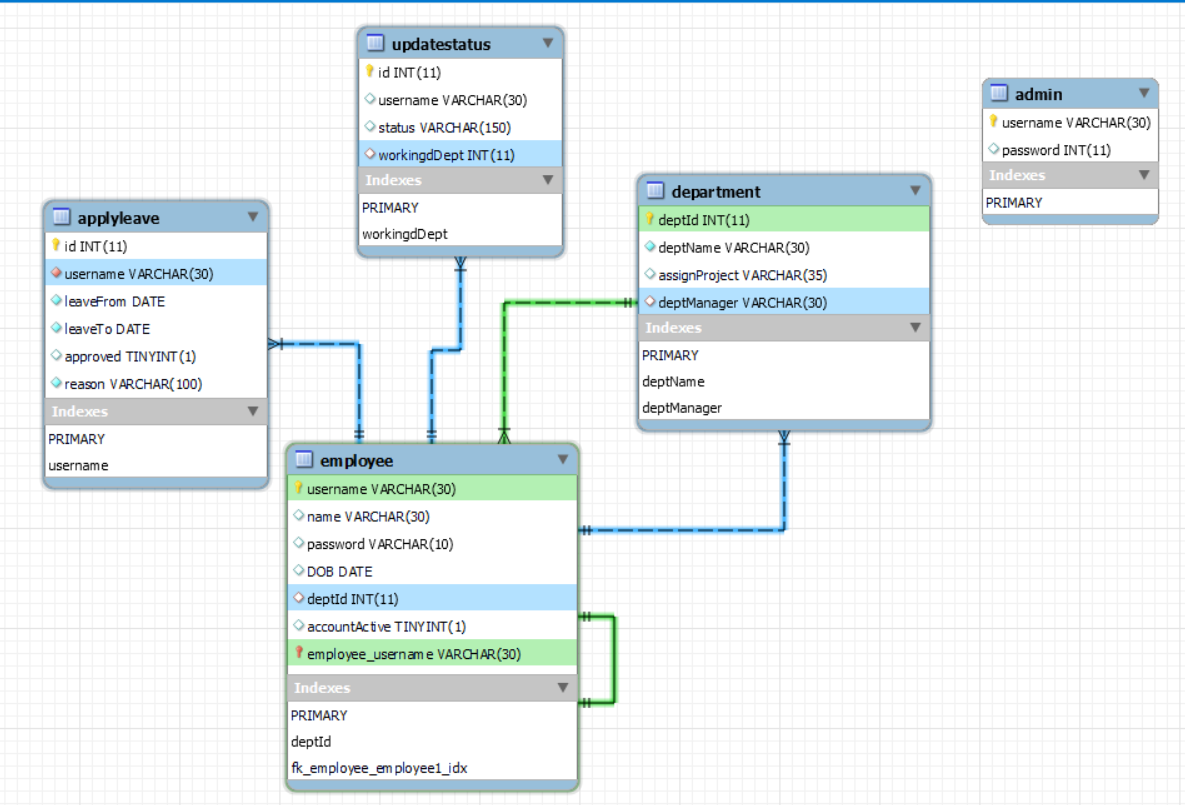1185x805 pixels.
Task: Collapse the department table Indexes section
Action: 915,327
